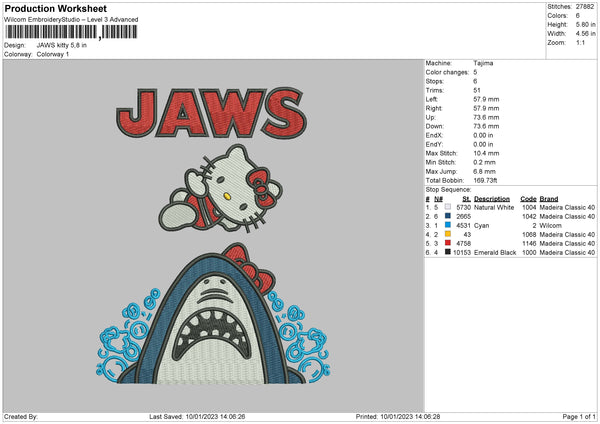The height and width of the screenshot is (424, 600).
Task: Click the "Created By:" footer label
Action: point(21,416)
